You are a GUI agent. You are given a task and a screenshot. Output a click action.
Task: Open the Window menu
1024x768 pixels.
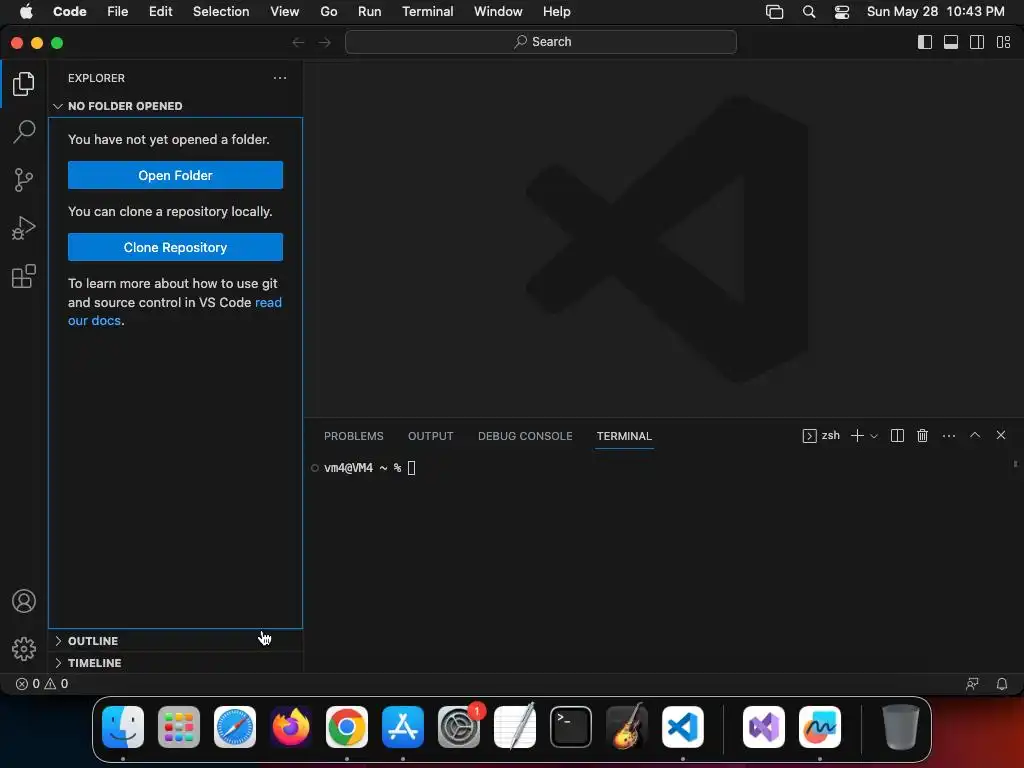498,12
